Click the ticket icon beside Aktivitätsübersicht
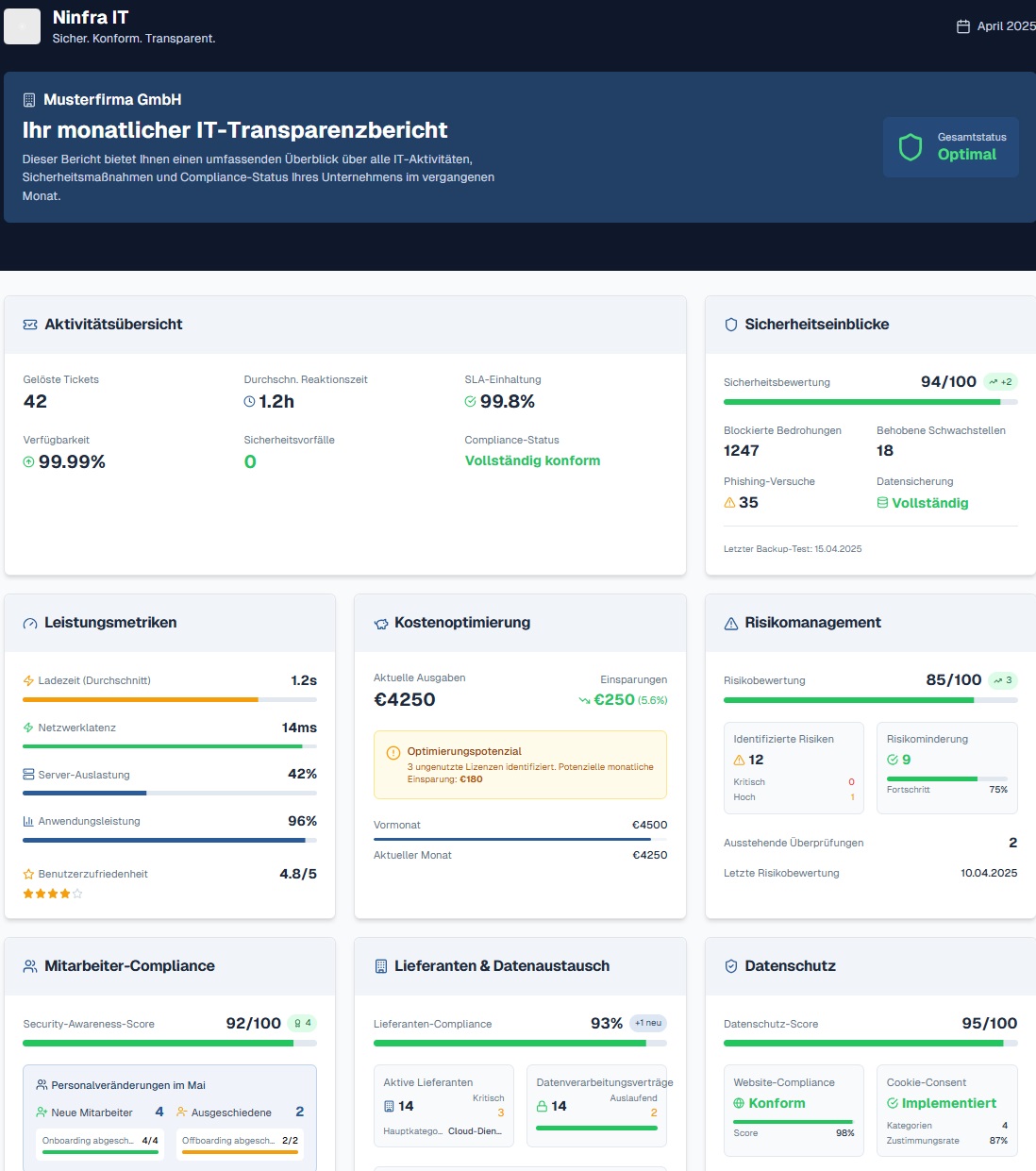The image size is (1036, 1171). [30, 325]
